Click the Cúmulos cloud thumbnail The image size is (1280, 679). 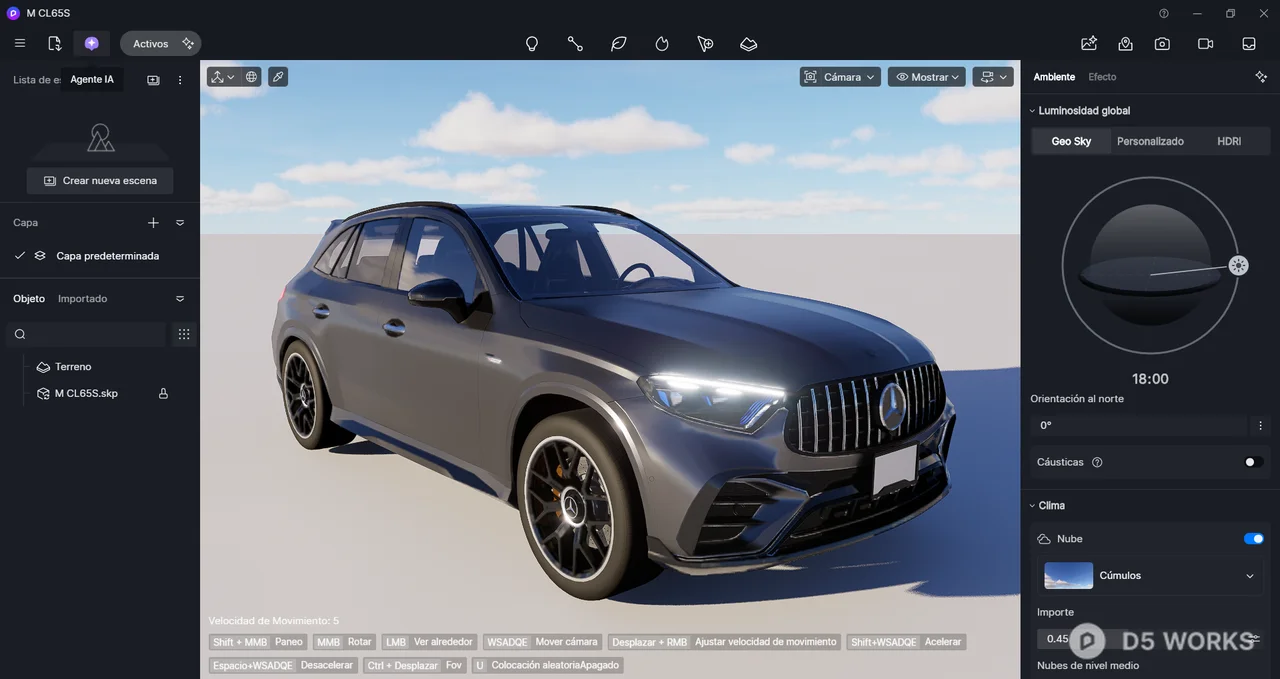[x=1069, y=576]
